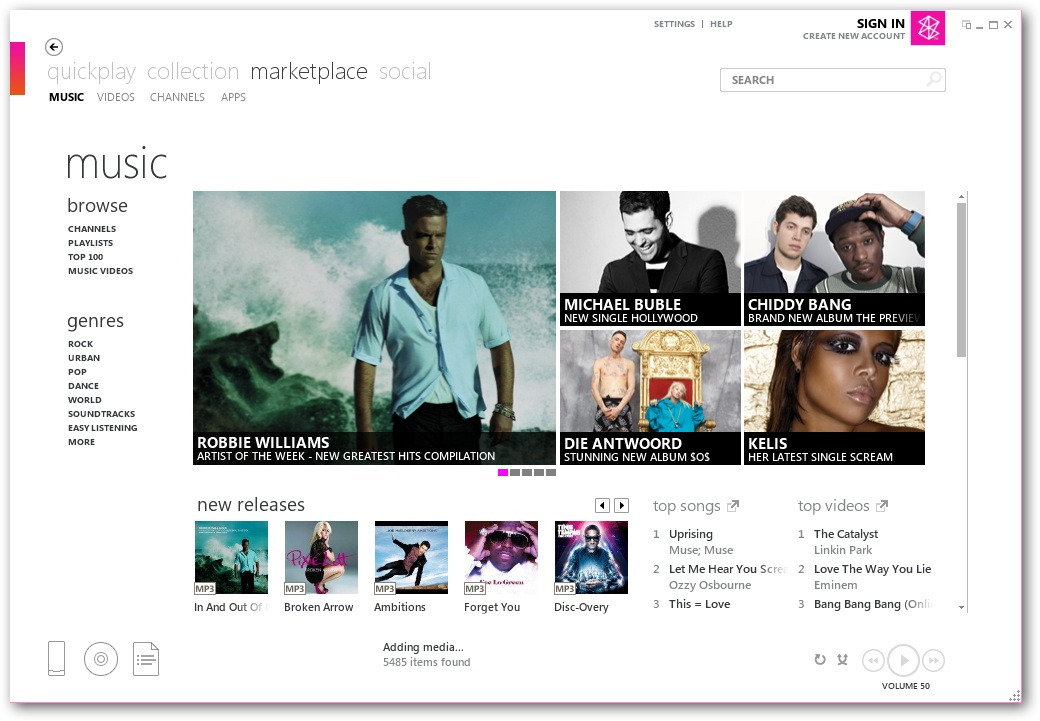The width and height of the screenshot is (1040, 721).
Task: Browse TOP 100
Action: (86, 257)
